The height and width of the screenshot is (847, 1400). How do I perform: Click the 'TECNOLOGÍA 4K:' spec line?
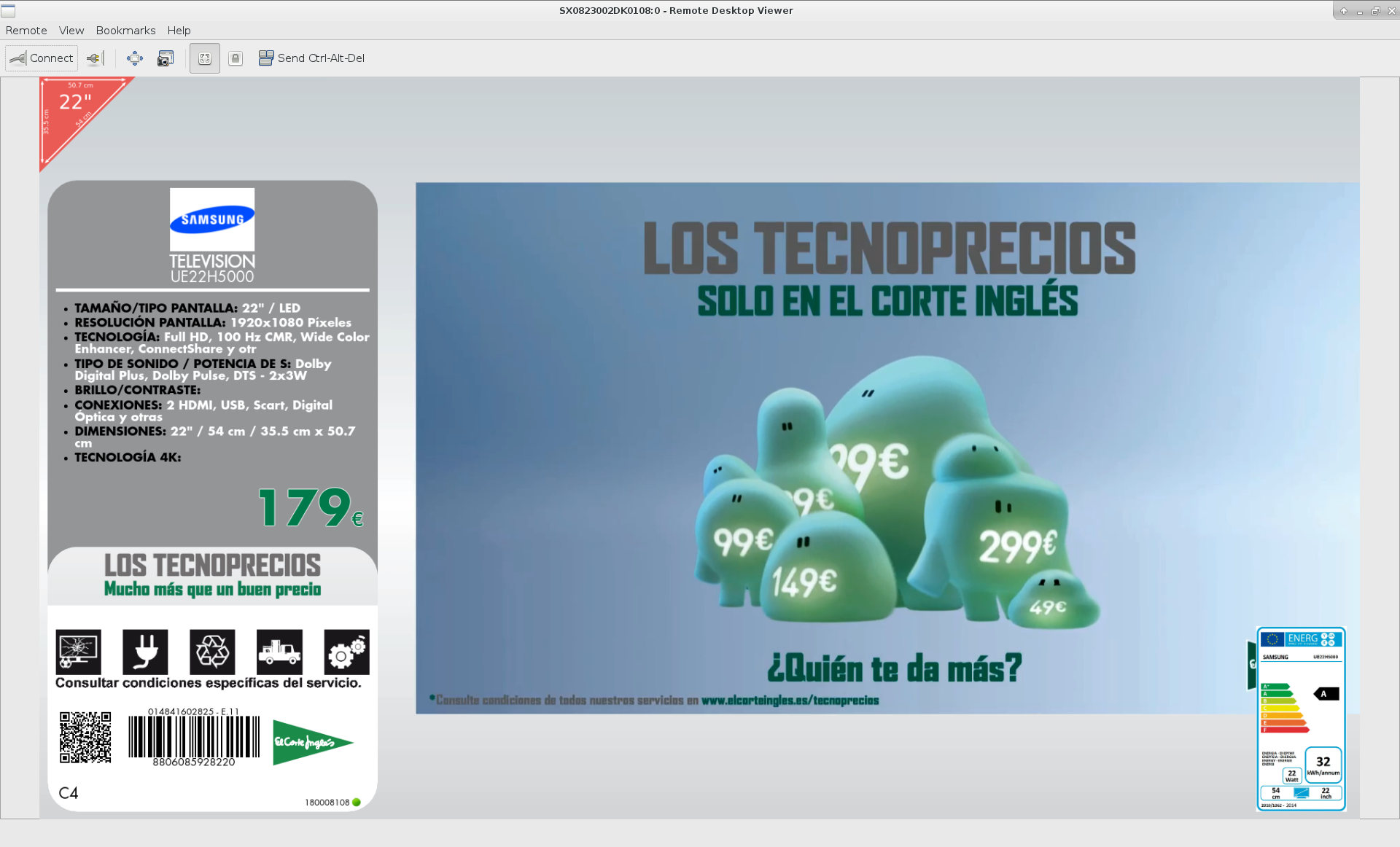pyautogui.click(x=128, y=457)
